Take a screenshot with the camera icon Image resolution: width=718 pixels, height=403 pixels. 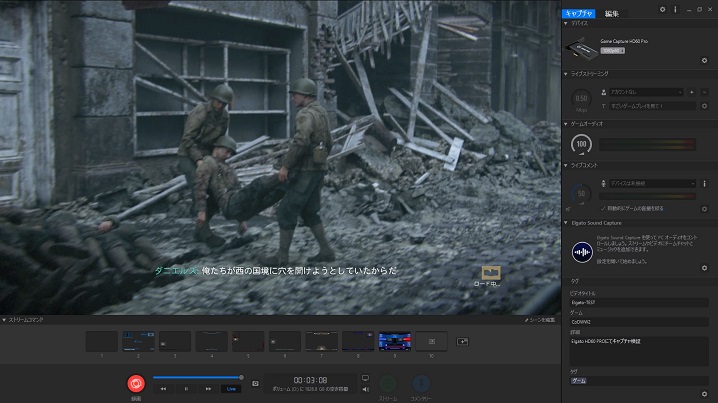[x=255, y=383]
